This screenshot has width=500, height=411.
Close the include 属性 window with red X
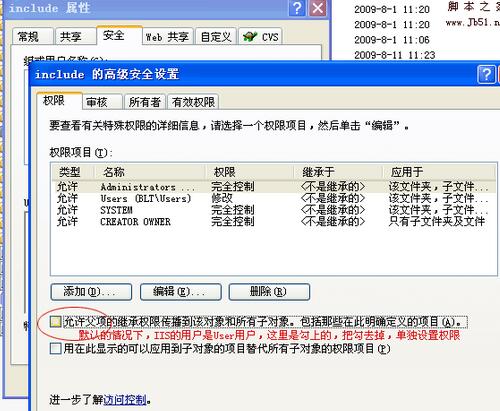(x=318, y=8)
